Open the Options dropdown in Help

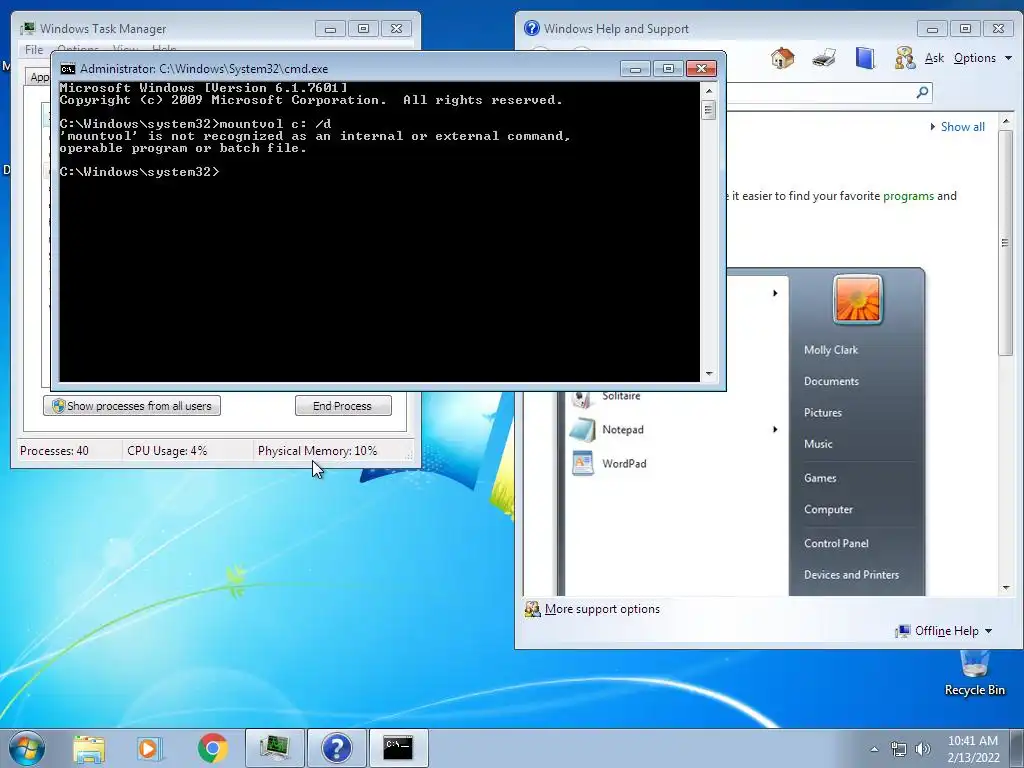(983, 58)
